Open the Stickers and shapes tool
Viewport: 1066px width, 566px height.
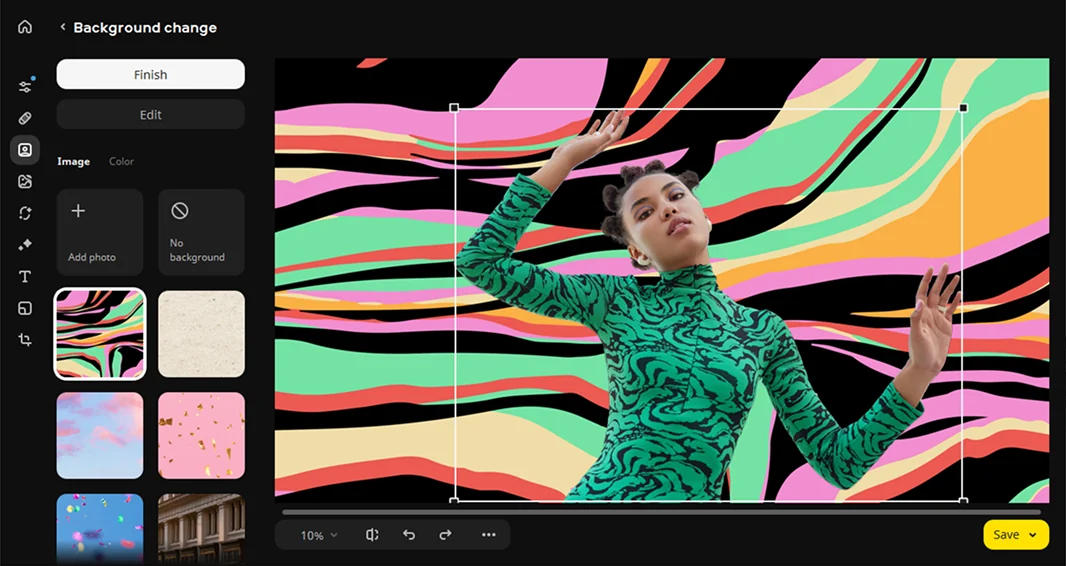25,308
